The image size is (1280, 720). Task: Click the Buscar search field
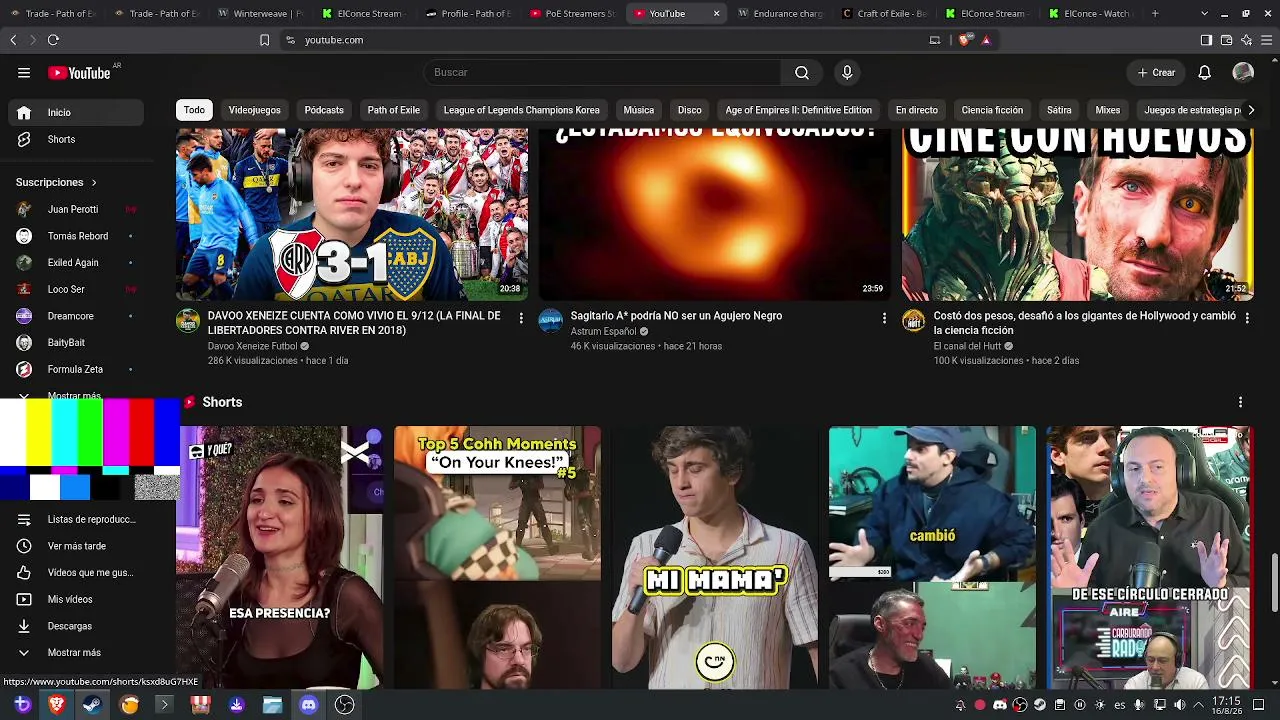pyautogui.click(x=602, y=72)
